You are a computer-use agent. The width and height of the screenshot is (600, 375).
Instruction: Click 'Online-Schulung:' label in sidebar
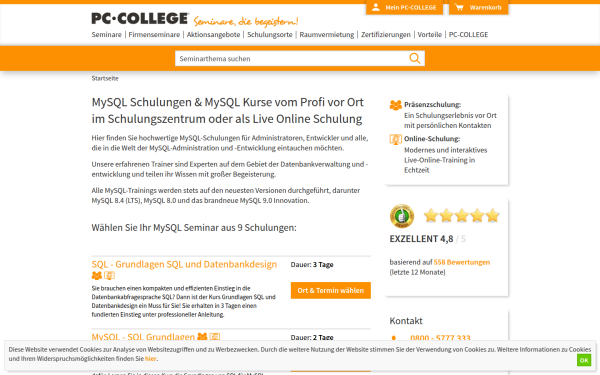[432, 139]
